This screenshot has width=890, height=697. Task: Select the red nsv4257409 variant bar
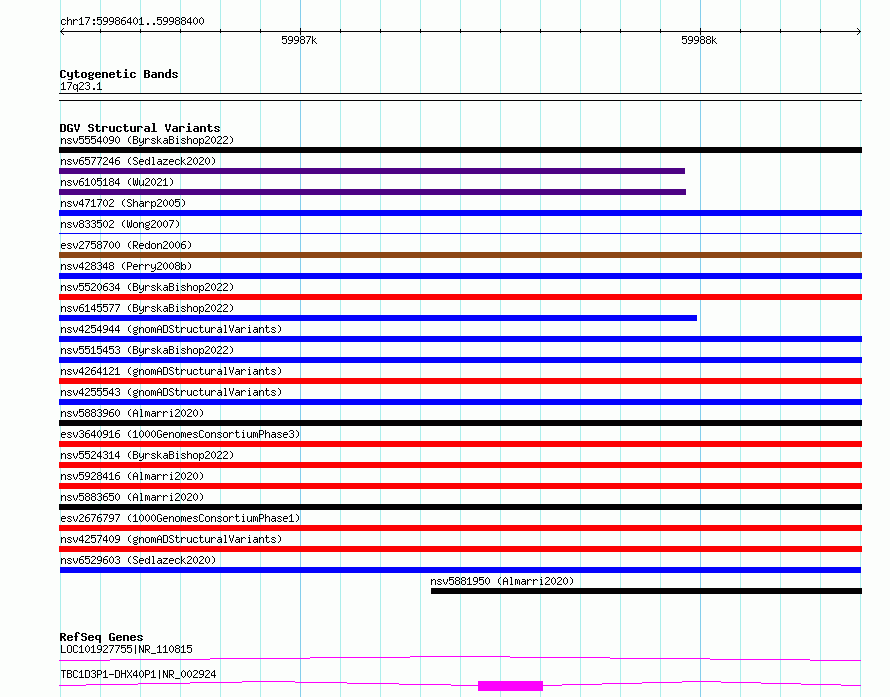(460, 549)
